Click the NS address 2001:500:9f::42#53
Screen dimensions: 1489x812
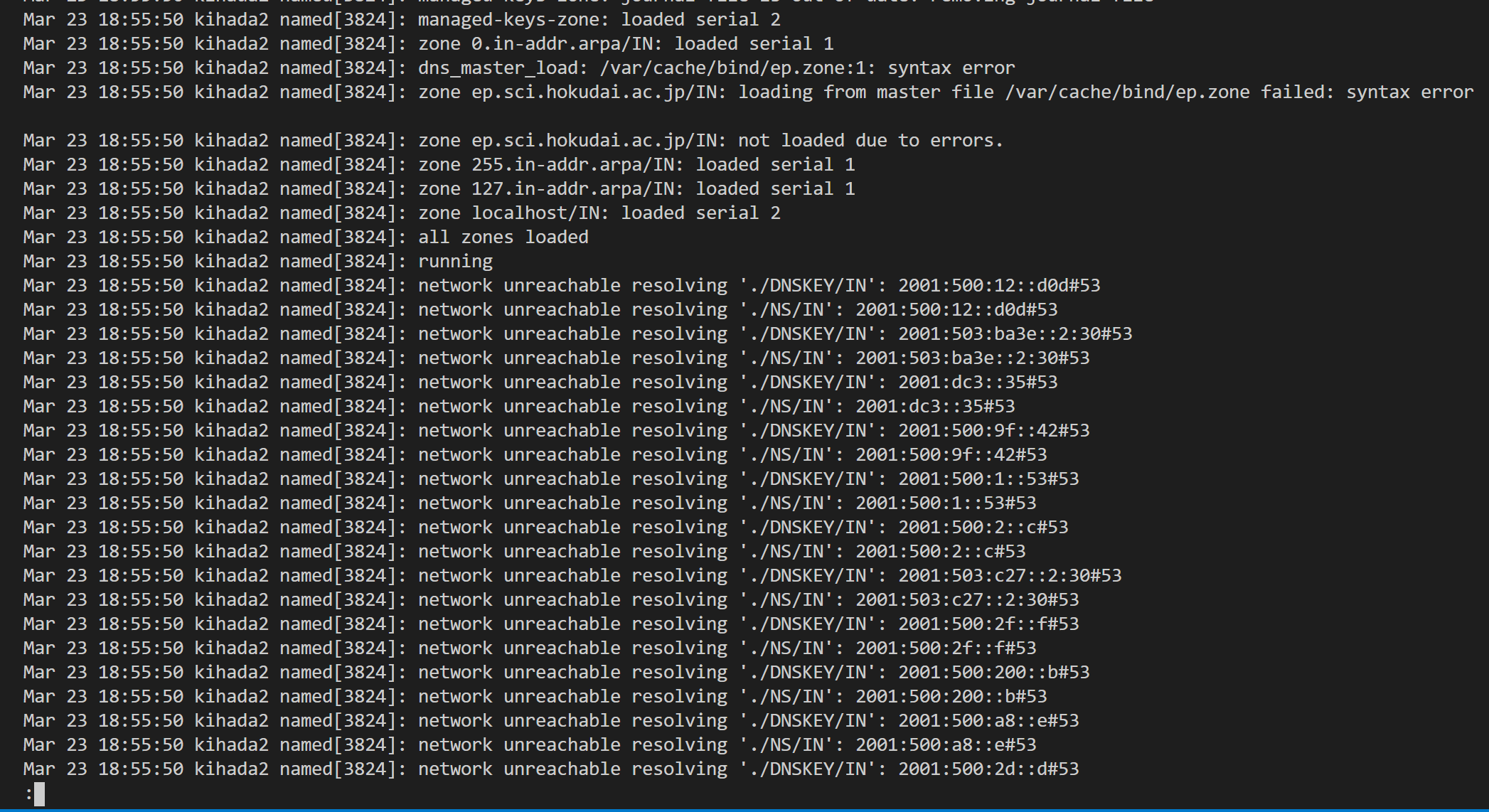(951, 454)
